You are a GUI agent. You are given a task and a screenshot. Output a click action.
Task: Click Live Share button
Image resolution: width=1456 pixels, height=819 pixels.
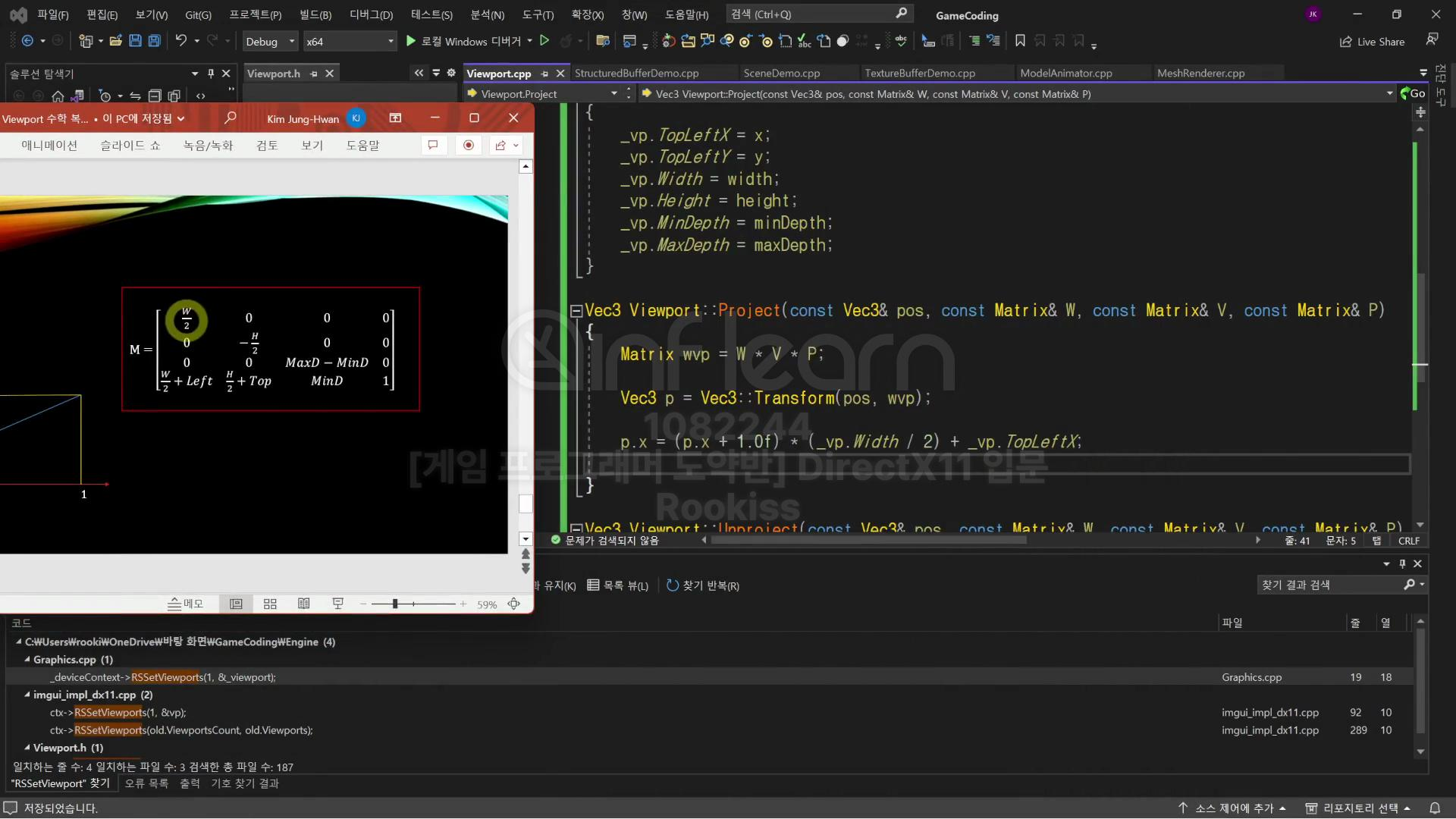[1373, 42]
